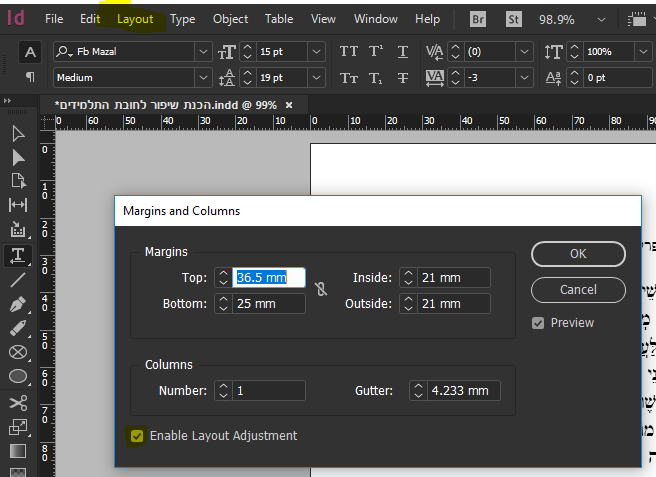Click the Bottom margin 25 mm field
The height and width of the screenshot is (477, 656).
269,304
